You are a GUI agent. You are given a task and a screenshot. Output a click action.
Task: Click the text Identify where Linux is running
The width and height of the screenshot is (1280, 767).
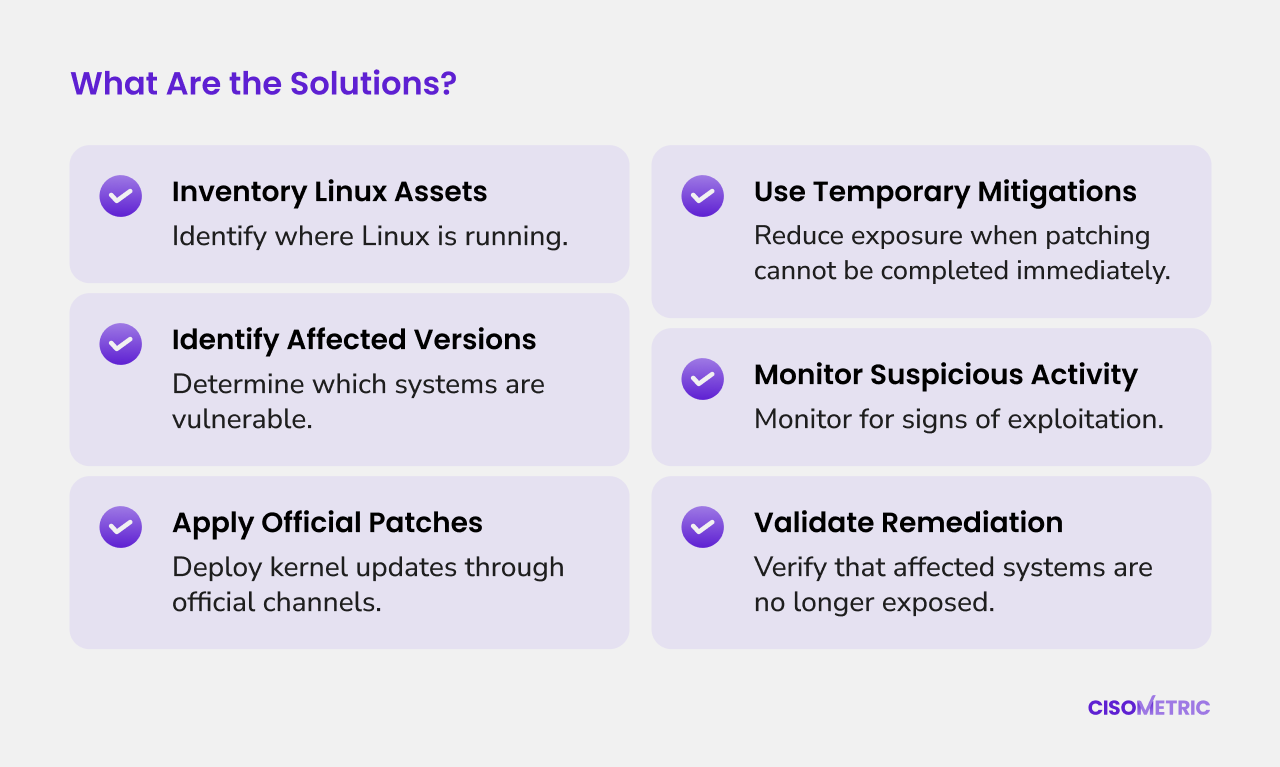coord(370,236)
